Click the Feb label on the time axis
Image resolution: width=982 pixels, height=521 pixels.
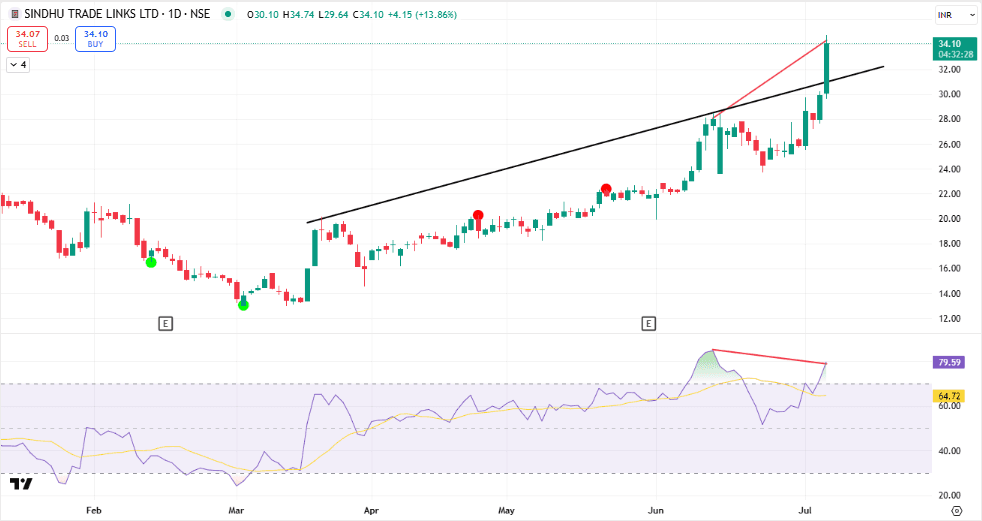93,510
